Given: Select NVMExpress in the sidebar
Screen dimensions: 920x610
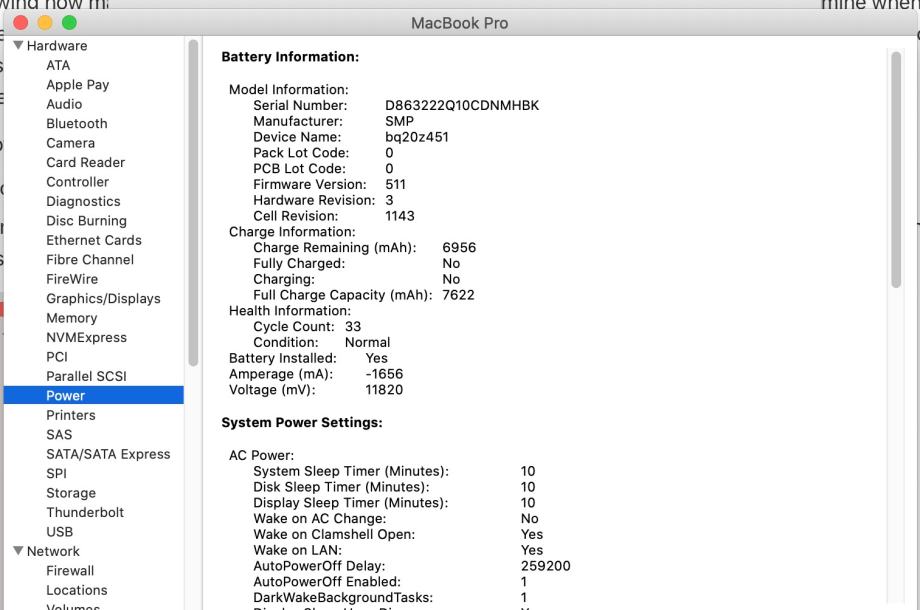Looking at the screenshot, I should tap(86, 337).
